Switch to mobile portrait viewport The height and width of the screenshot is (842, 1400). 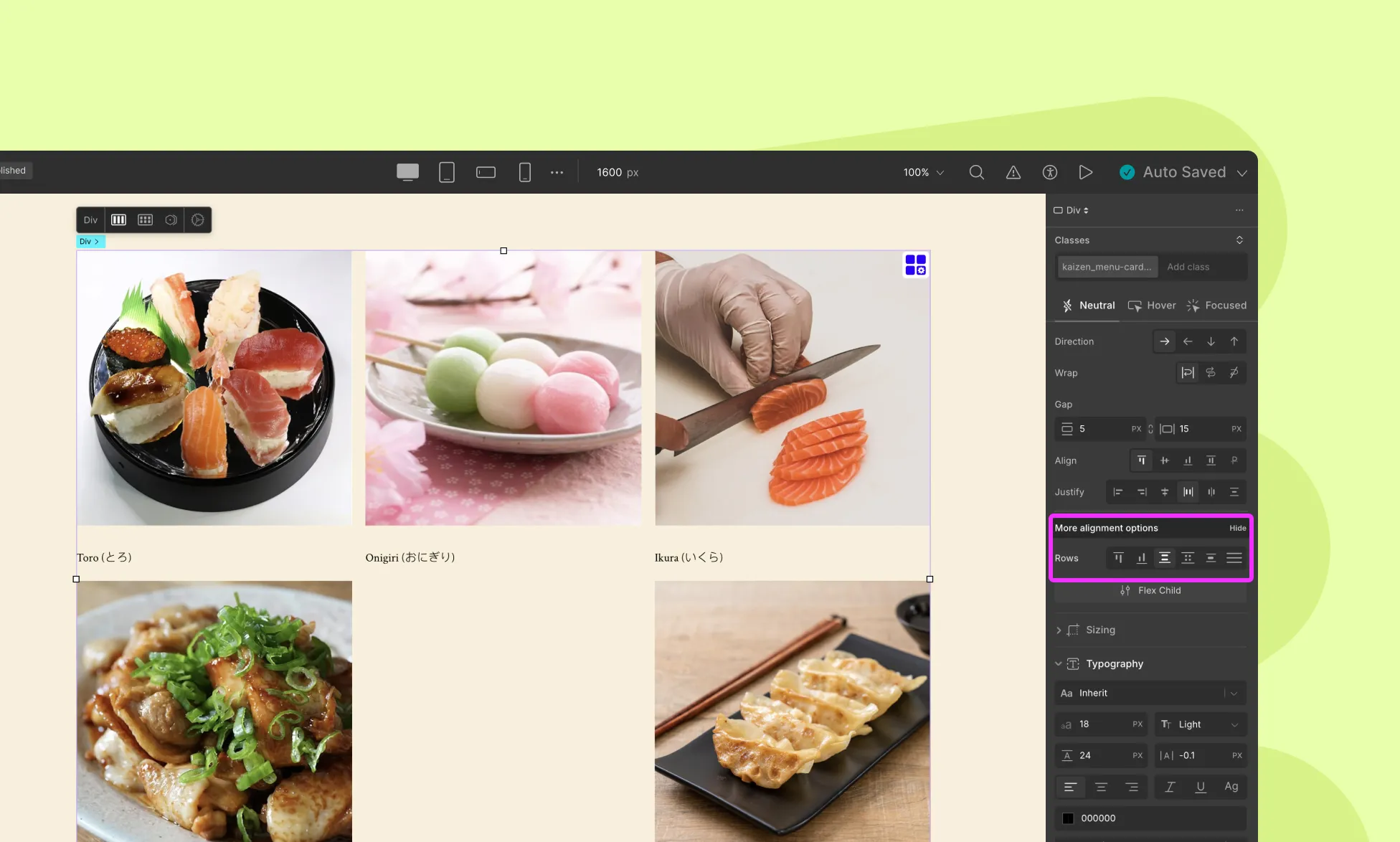click(525, 172)
